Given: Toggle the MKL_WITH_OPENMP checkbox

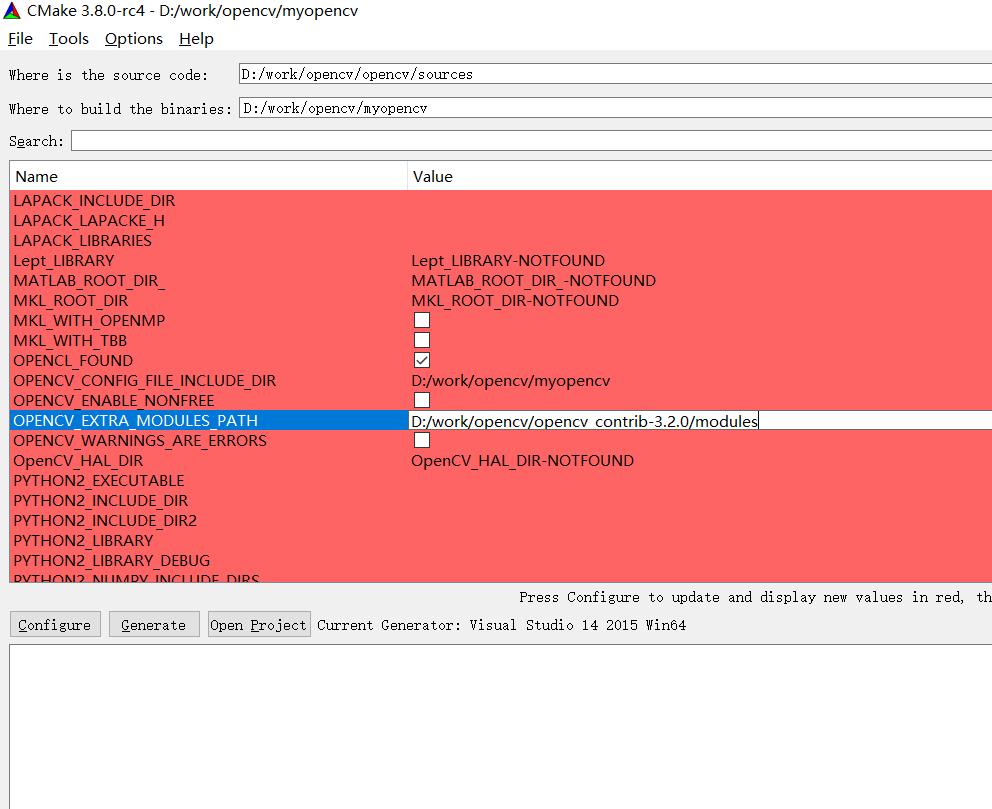Looking at the screenshot, I should [422, 320].
